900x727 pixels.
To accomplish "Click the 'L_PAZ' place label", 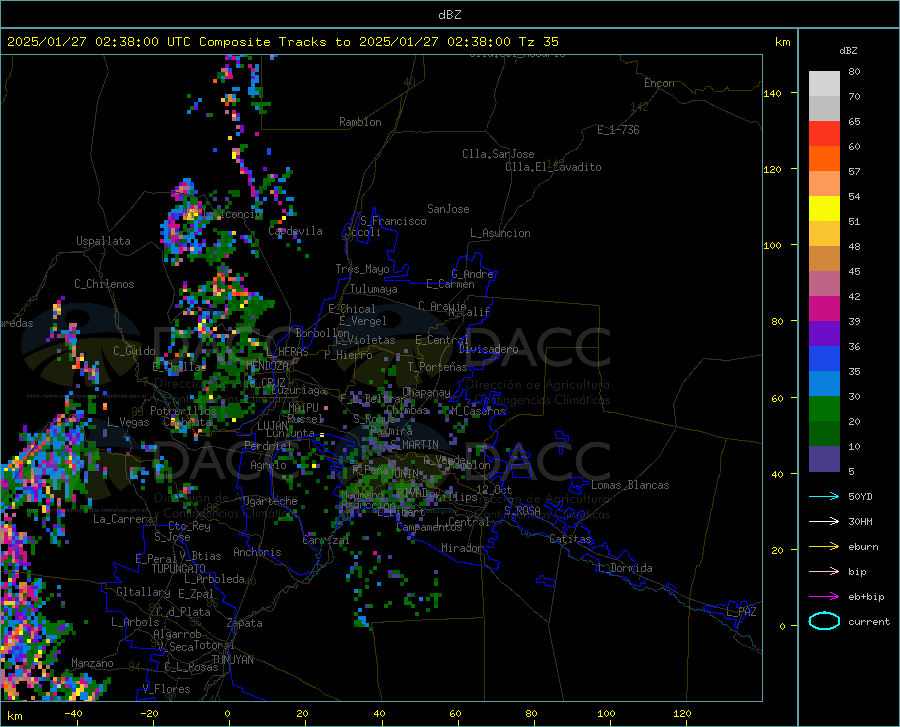I will click(741, 612).
